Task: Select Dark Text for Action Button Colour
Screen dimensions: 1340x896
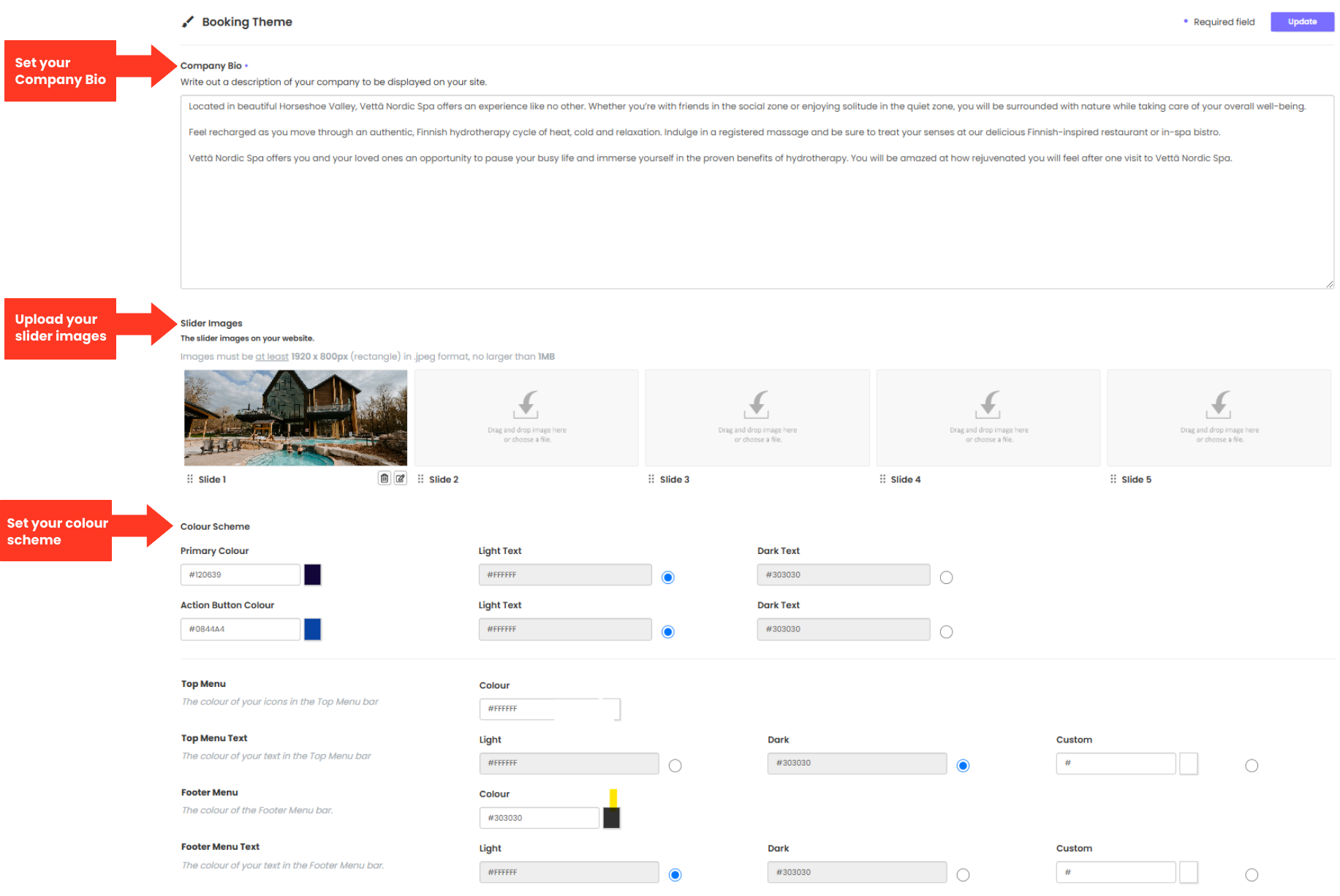Action: click(946, 632)
